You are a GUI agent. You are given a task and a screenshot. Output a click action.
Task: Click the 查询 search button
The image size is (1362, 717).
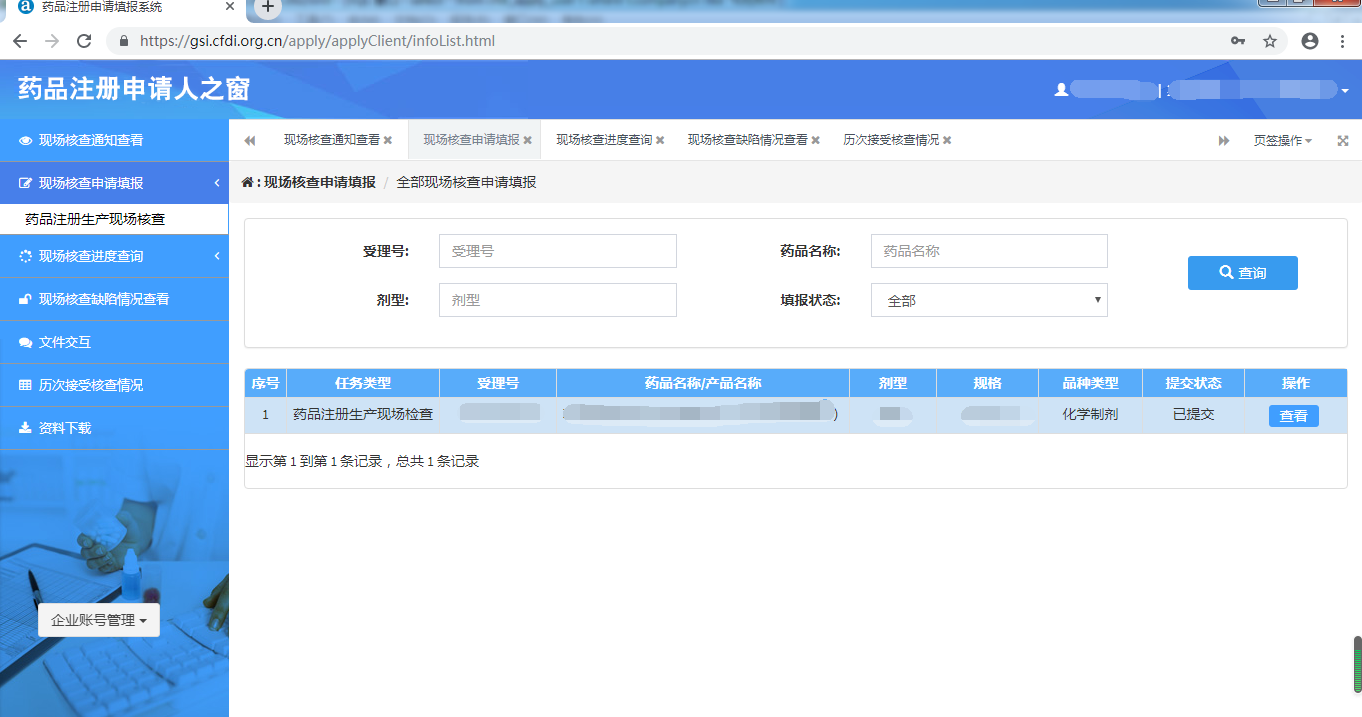pos(1242,273)
